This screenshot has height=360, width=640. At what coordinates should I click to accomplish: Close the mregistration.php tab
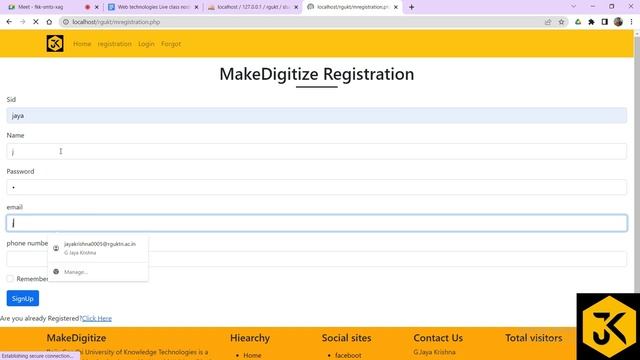pos(396,7)
